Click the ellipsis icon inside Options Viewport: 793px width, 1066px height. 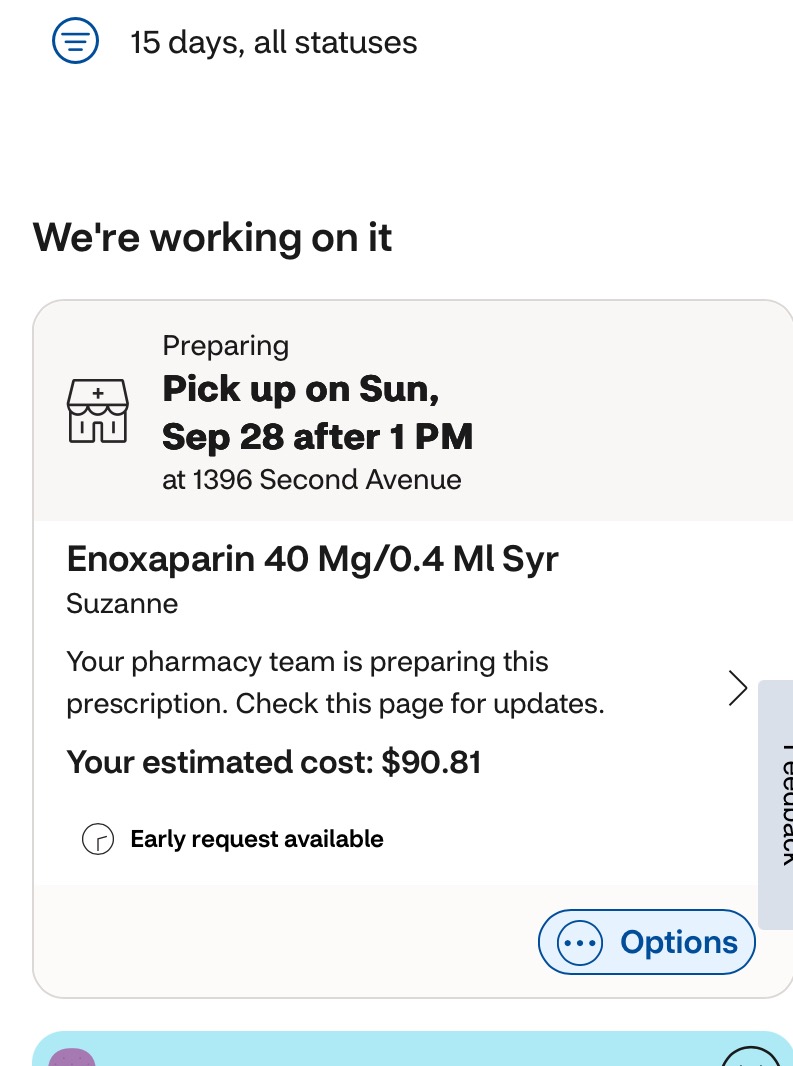[580, 943]
